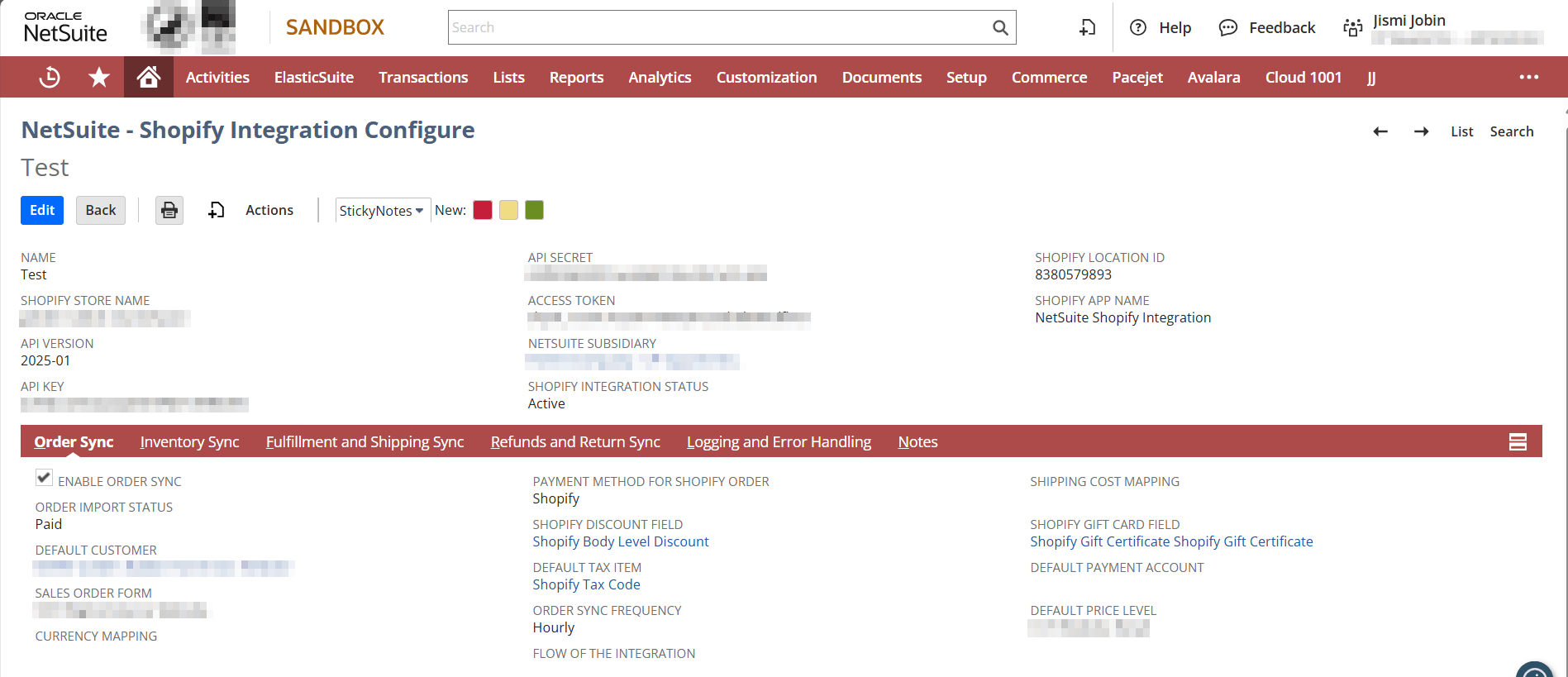Image resolution: width=1568 pixels, height=677 pixels.
Task: Click the Jismi Jobin user name
Action: click(x=1409, y=21)
